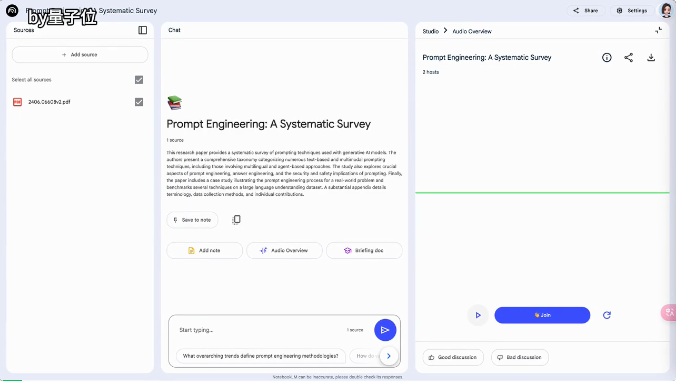Open the user profile avatar
This screenshot has height=382, width=676.
[667, 10]
